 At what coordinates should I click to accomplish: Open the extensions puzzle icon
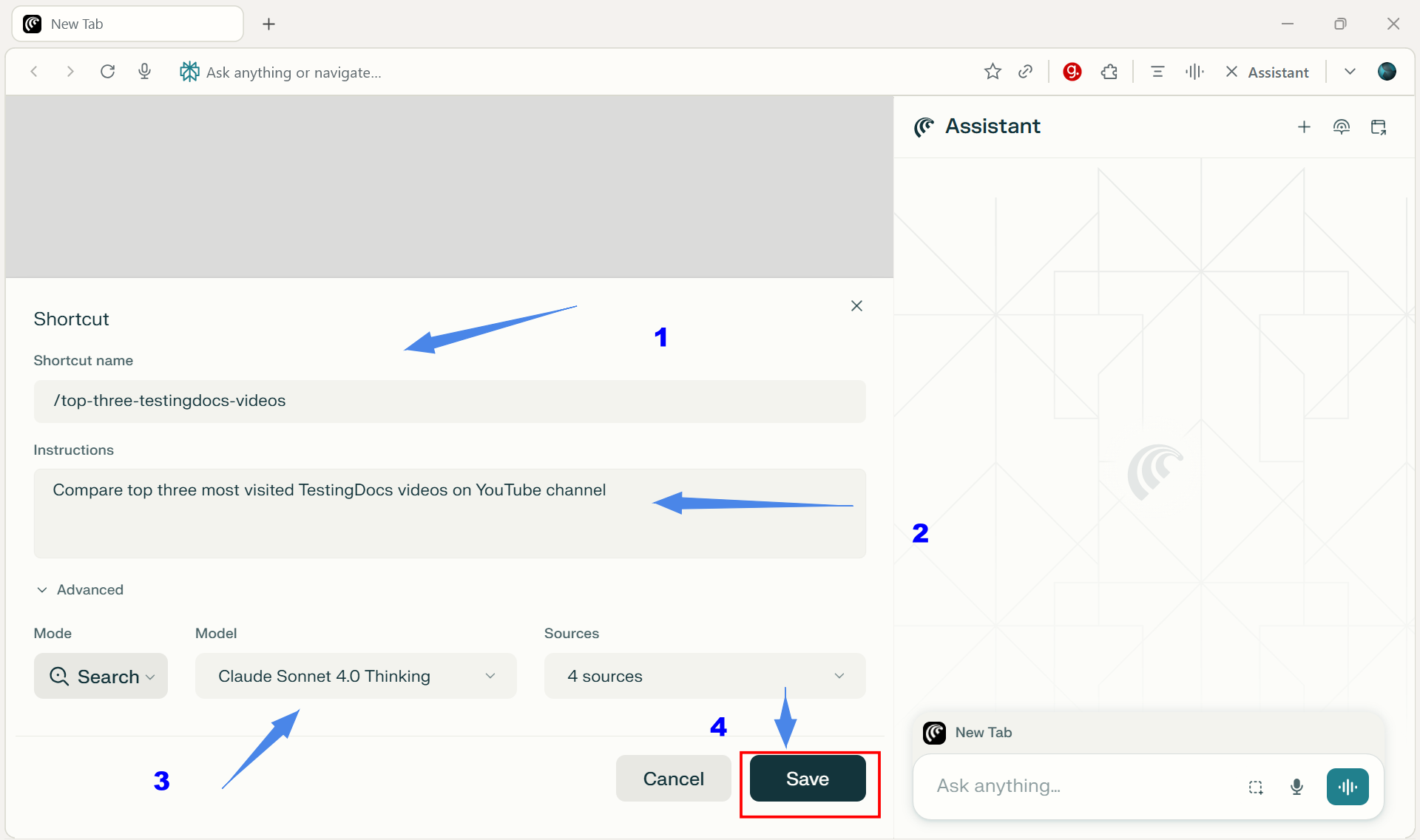pyautogui.click(x=1109, y=72)
